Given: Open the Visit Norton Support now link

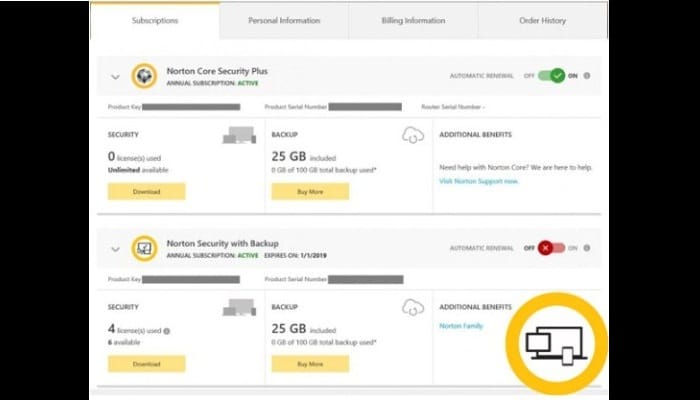Looking at the screenshot, I should 479,181.
